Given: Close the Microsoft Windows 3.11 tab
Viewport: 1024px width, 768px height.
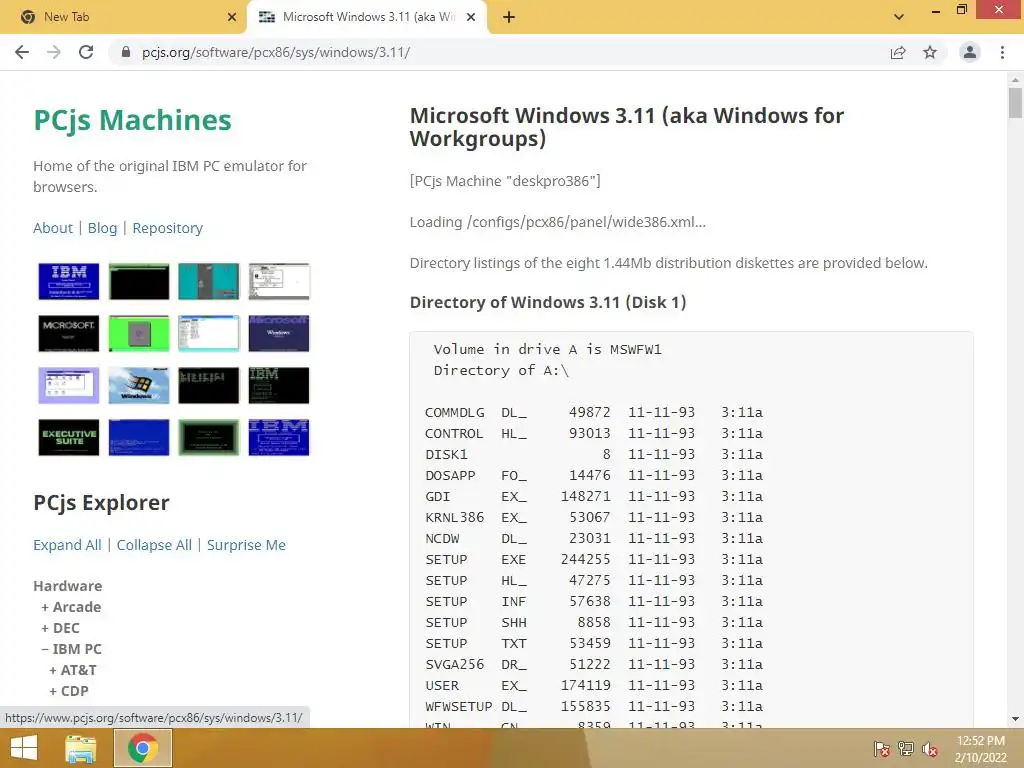Looking at the screenshot, I should tap(471, 17).
